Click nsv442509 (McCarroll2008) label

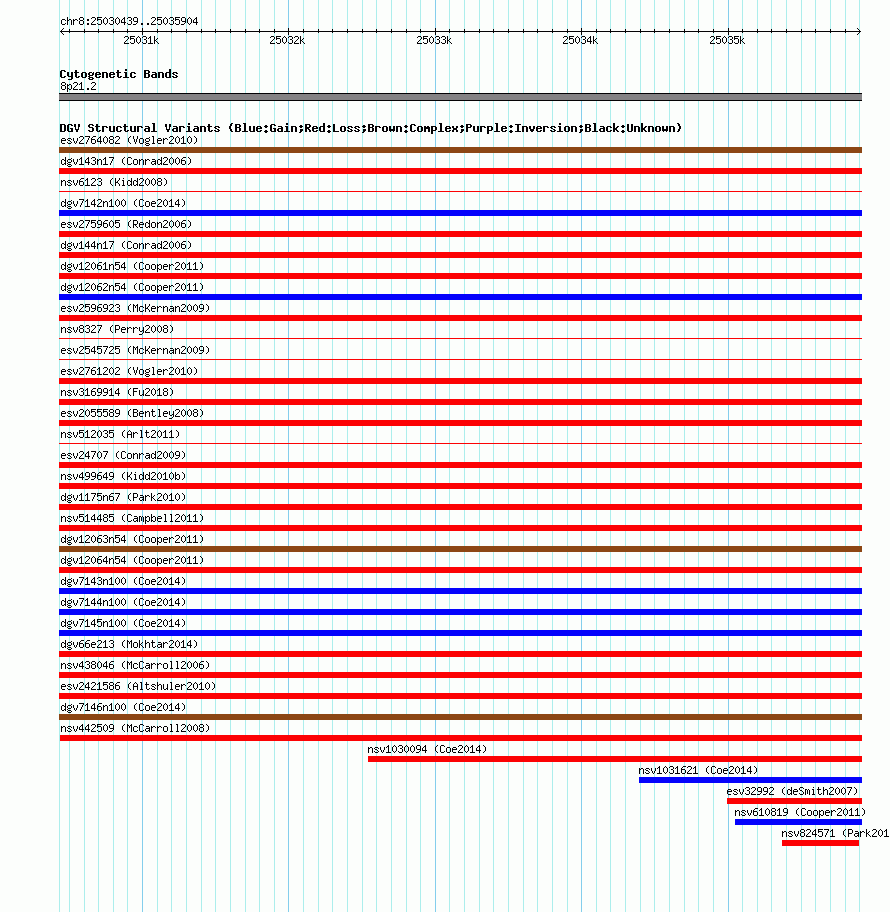tap(135, 728)
